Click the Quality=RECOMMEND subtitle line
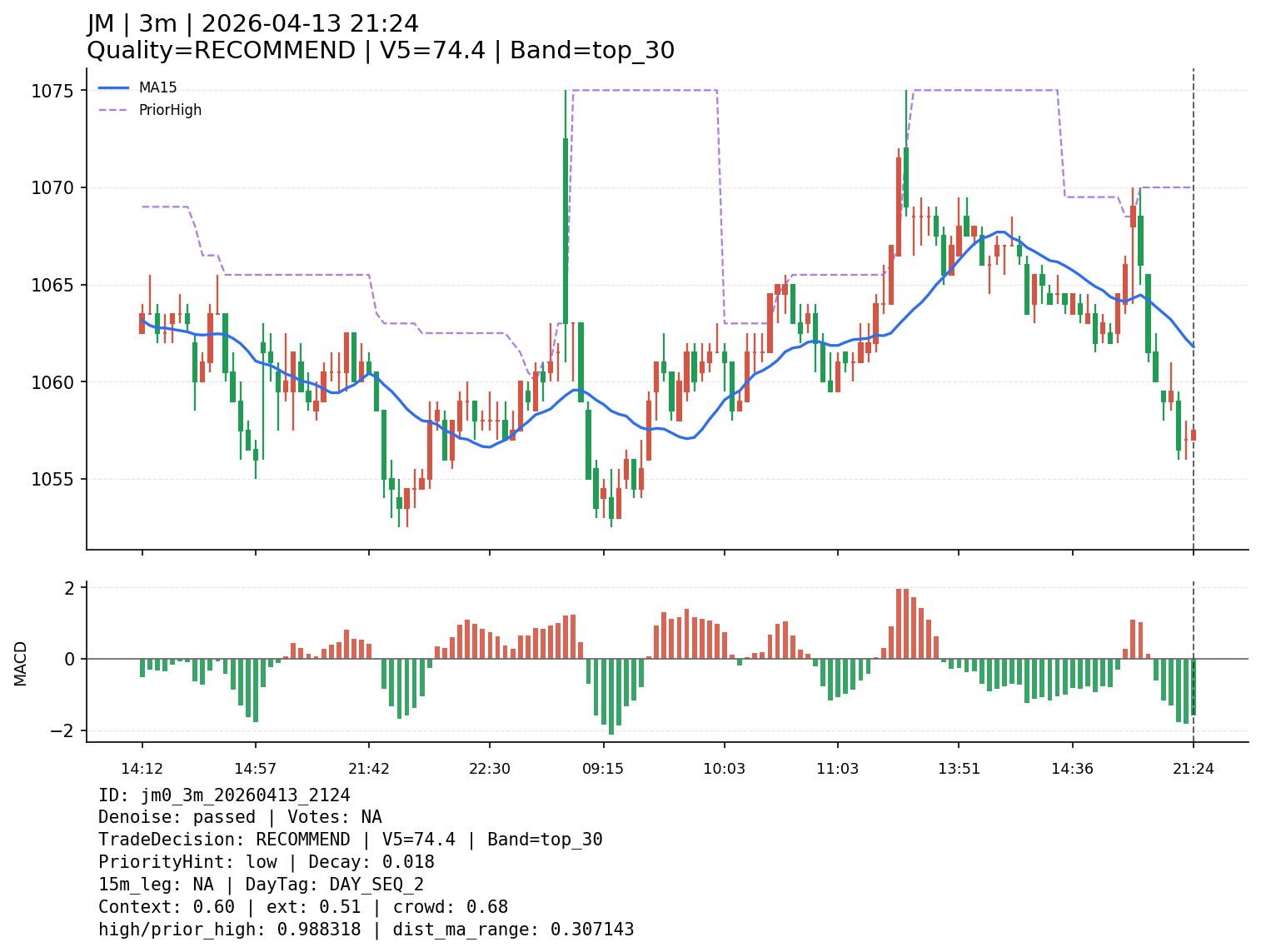Image resolution: width=1261 pixels, height=952 pixels. click(x=380, y=51)
